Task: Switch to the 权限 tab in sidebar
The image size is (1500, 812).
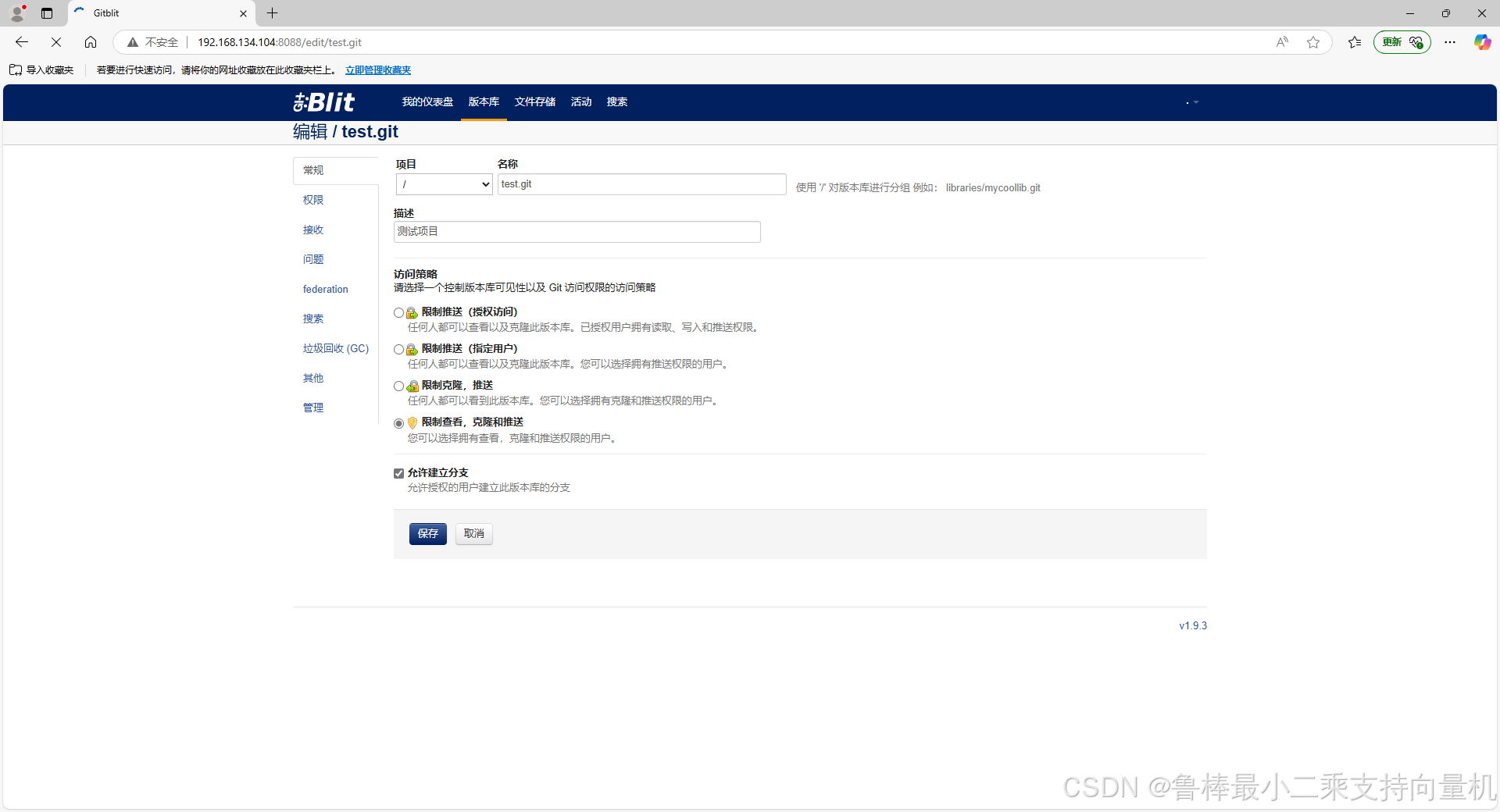Action: (312, 200)
